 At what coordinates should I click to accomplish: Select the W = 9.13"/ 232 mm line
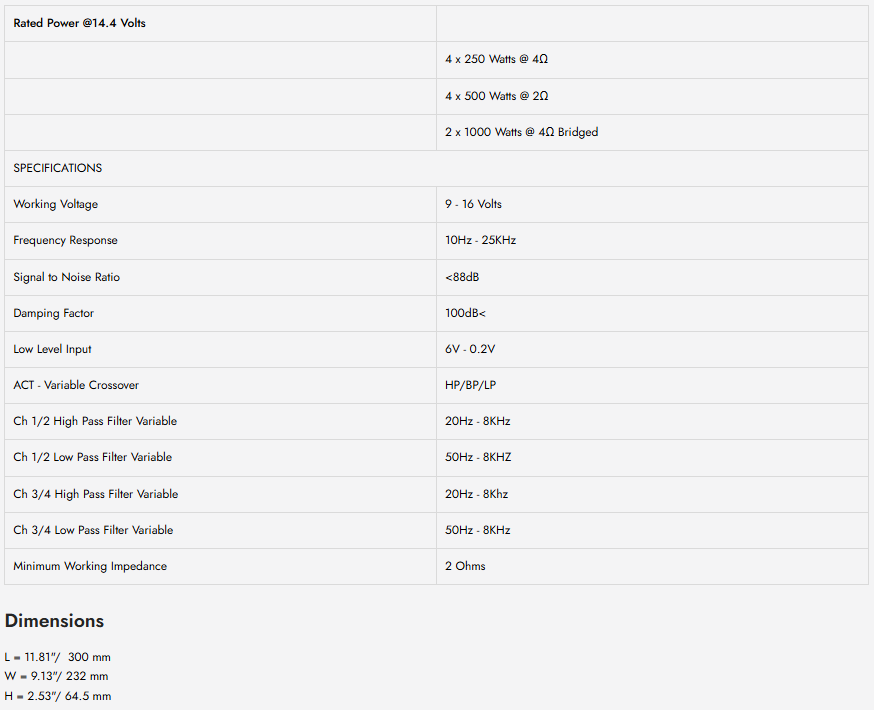click(56, 676)
